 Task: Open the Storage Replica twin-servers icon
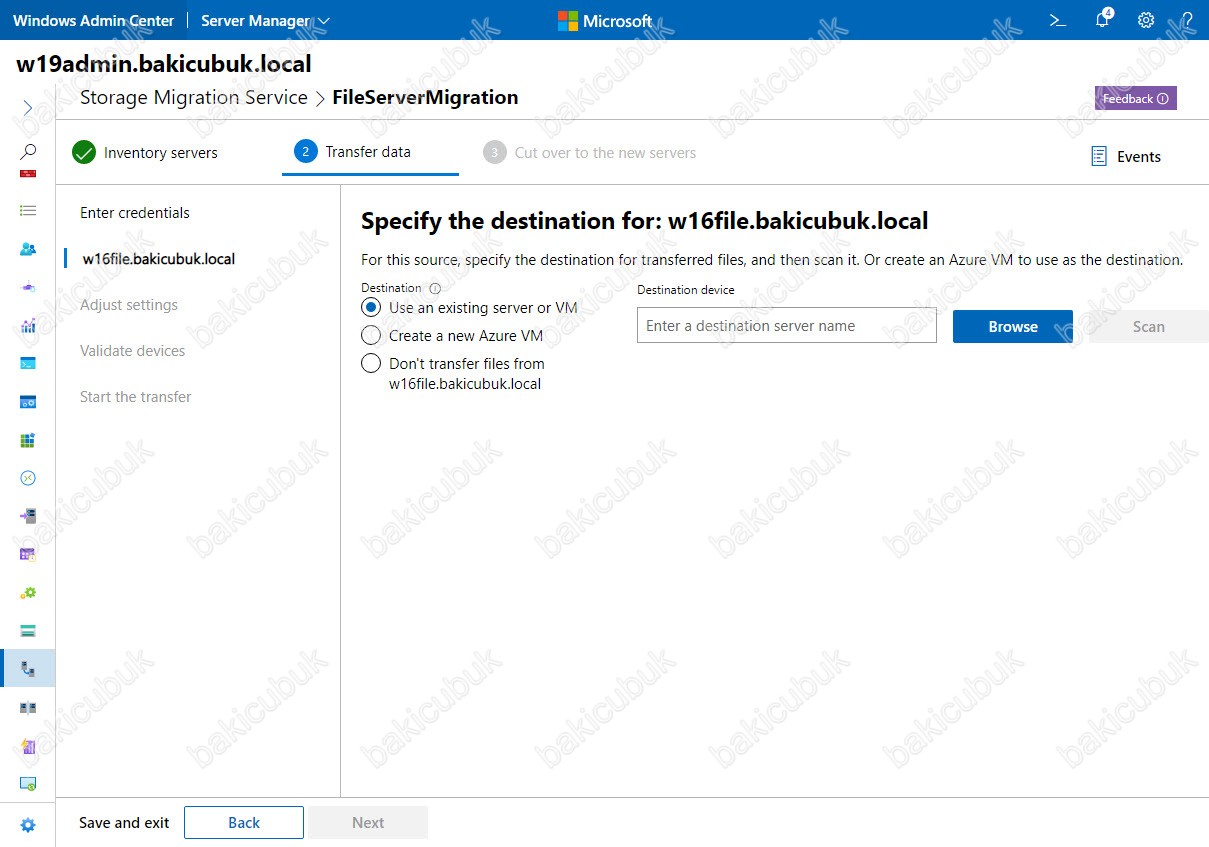(x=28, y=708)
